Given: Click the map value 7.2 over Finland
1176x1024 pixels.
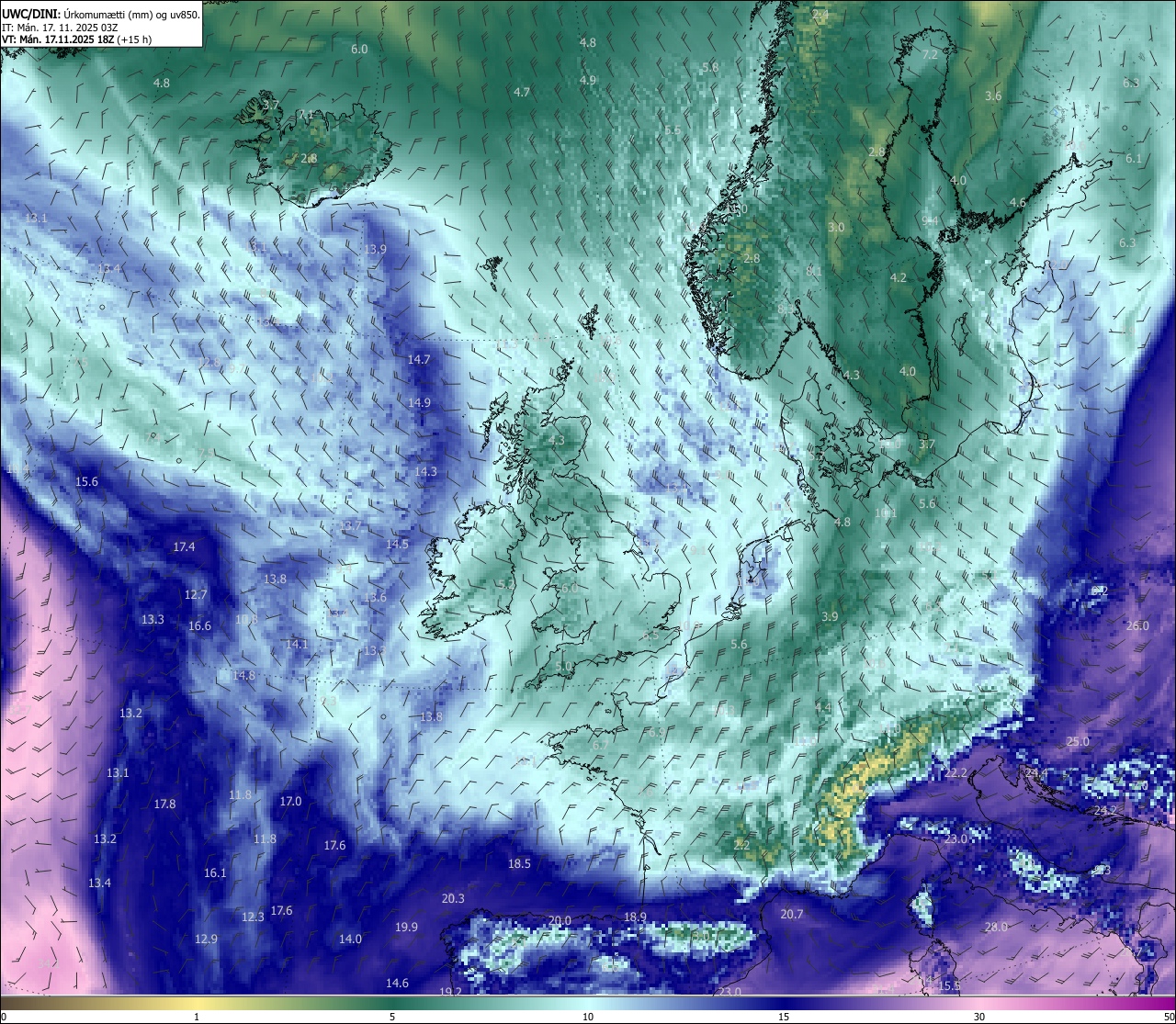Looking at the screenshot, I should pos(930,54).
